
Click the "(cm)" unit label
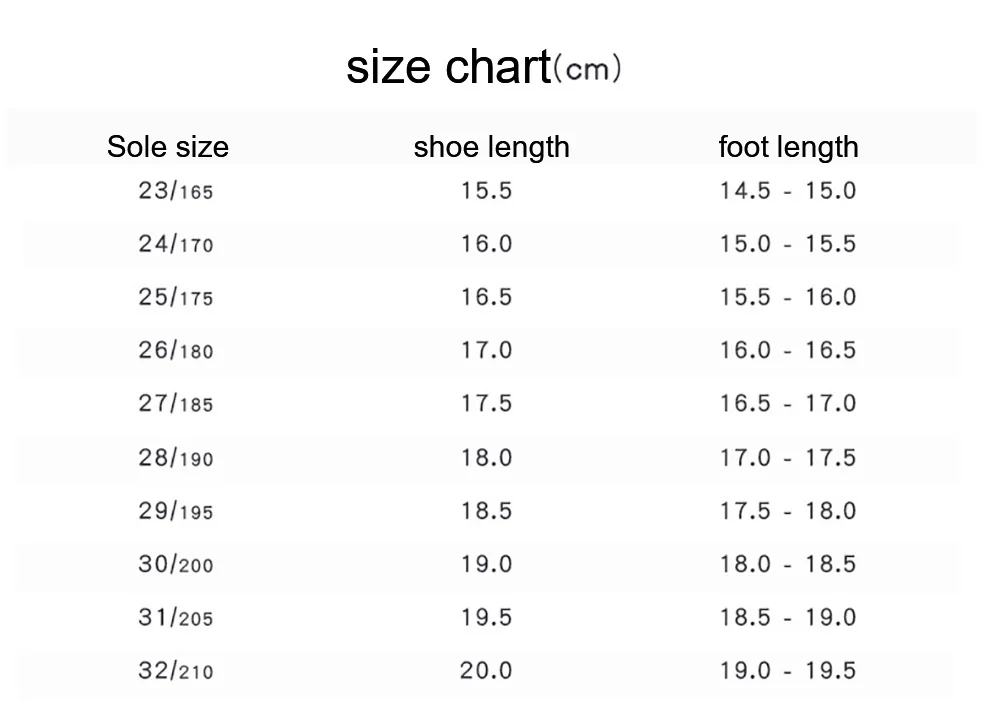coord(588,72)
